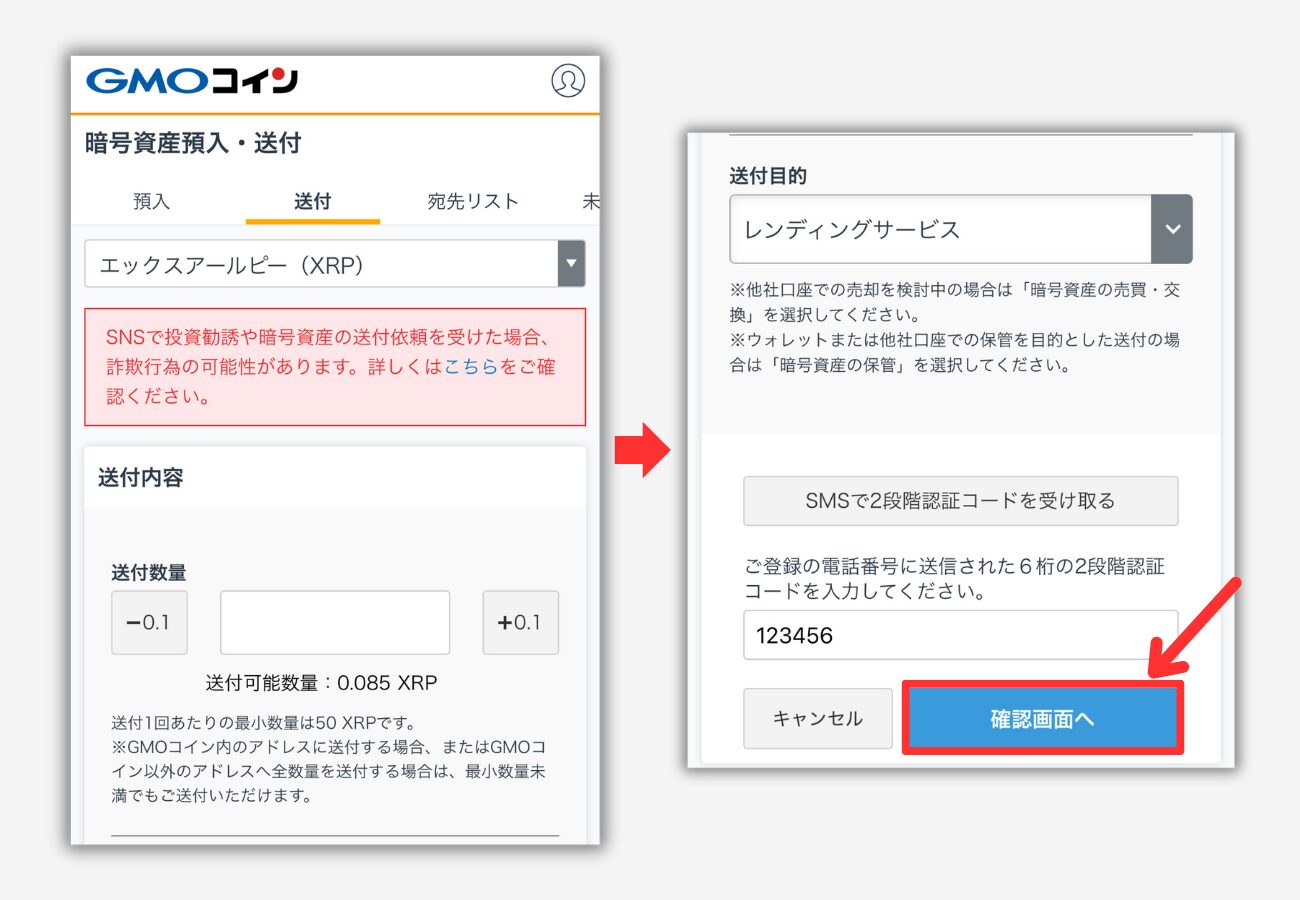Click the 送付可能数量：0.085 XRP text
Screen dimensions: 1300x900
point(322,684)
